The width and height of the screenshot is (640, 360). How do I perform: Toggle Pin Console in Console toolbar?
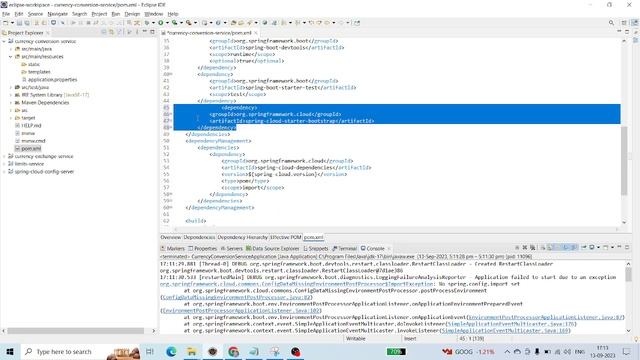pos(584,248)
